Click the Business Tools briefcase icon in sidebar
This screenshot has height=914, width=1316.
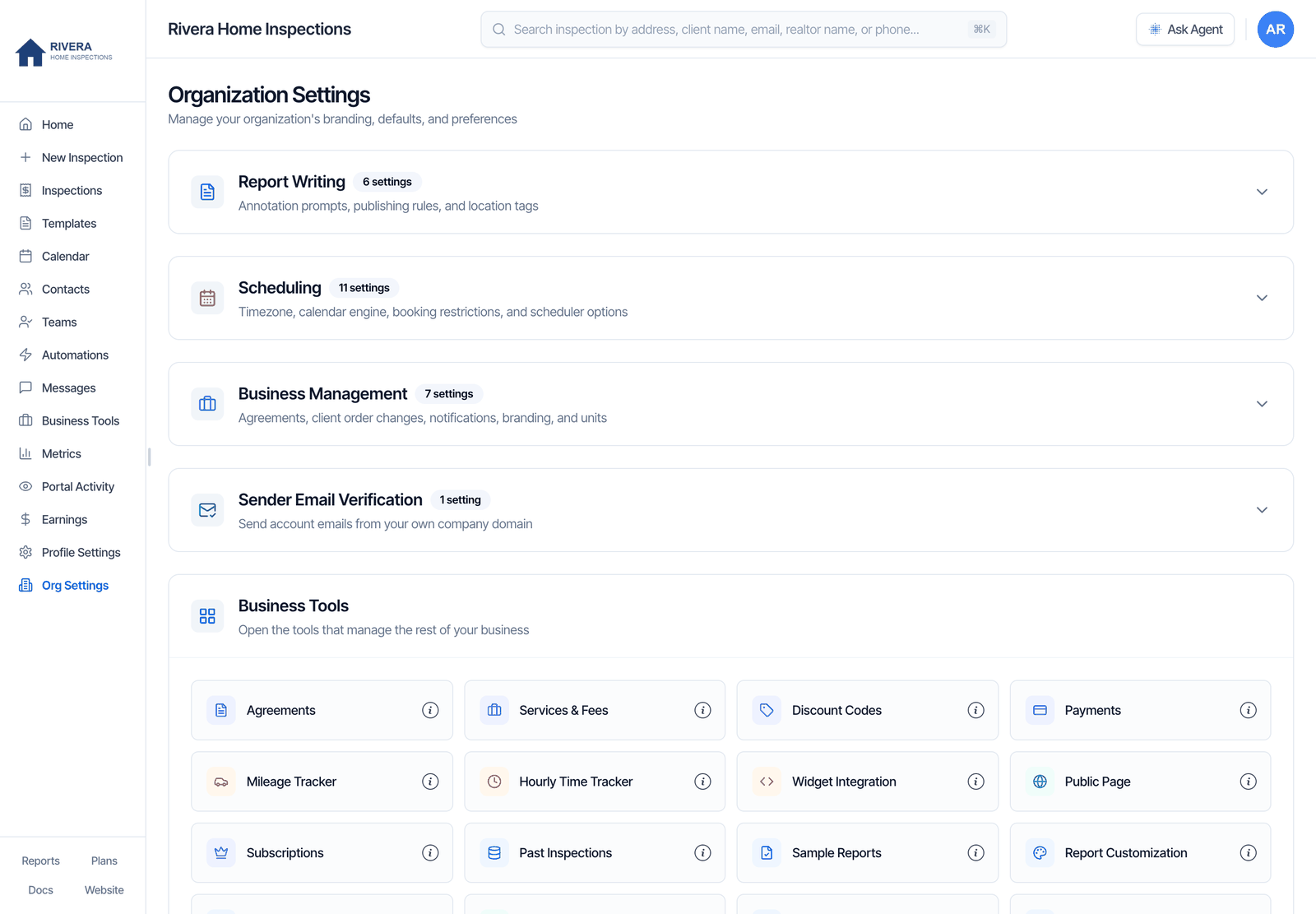coord(25,420)
